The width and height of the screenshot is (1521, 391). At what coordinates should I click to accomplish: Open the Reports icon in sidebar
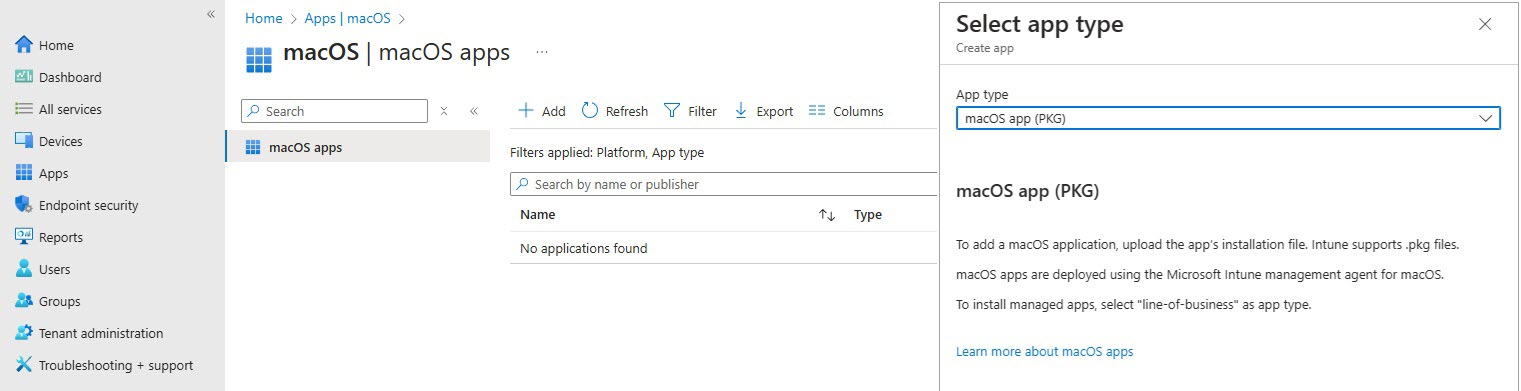coord(25,237)
